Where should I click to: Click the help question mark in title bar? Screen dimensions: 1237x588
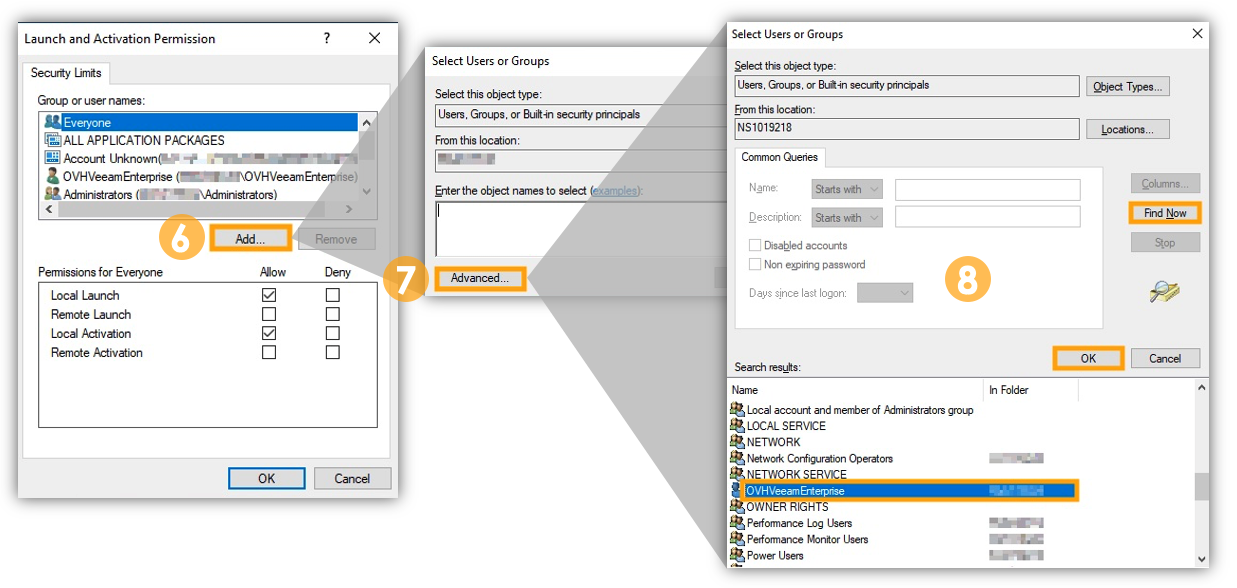tap(327, 38)
